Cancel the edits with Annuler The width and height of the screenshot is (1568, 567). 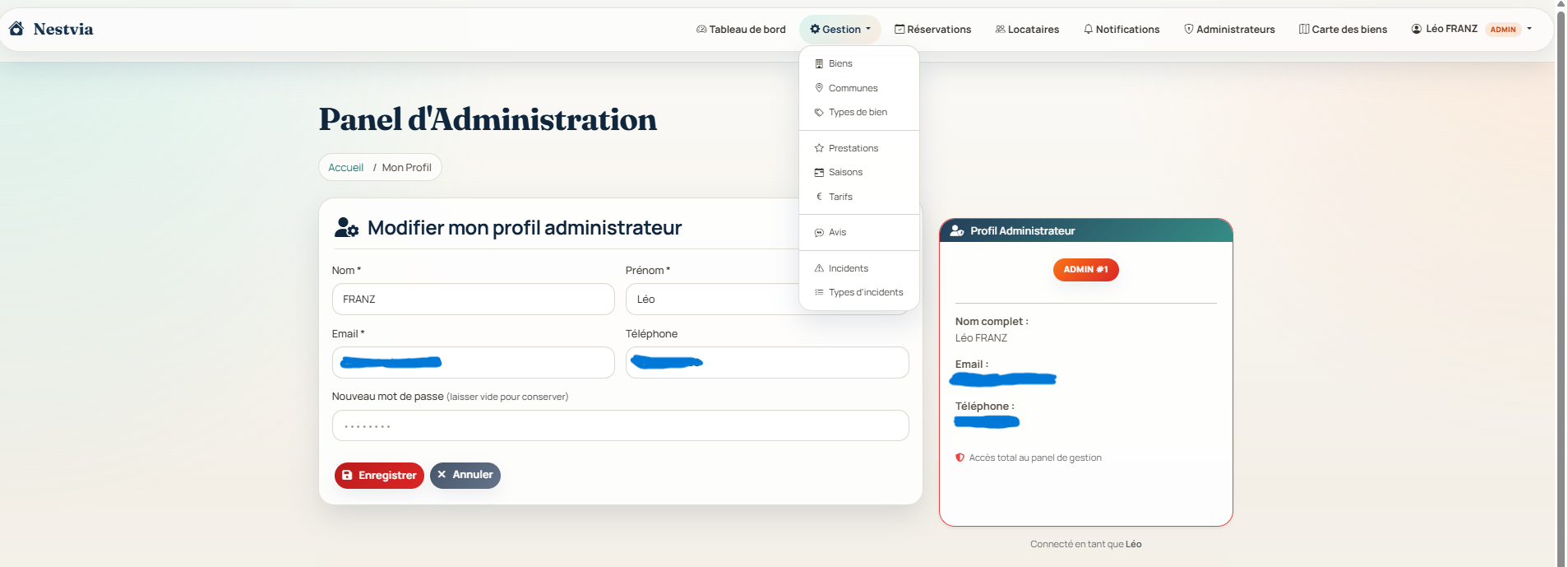click(465, 476)
